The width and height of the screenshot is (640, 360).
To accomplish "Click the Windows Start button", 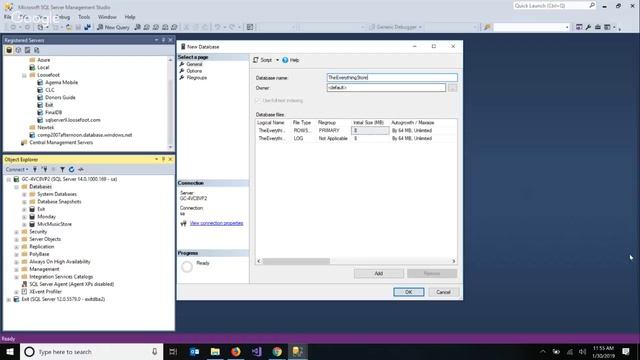I will 10,351.
